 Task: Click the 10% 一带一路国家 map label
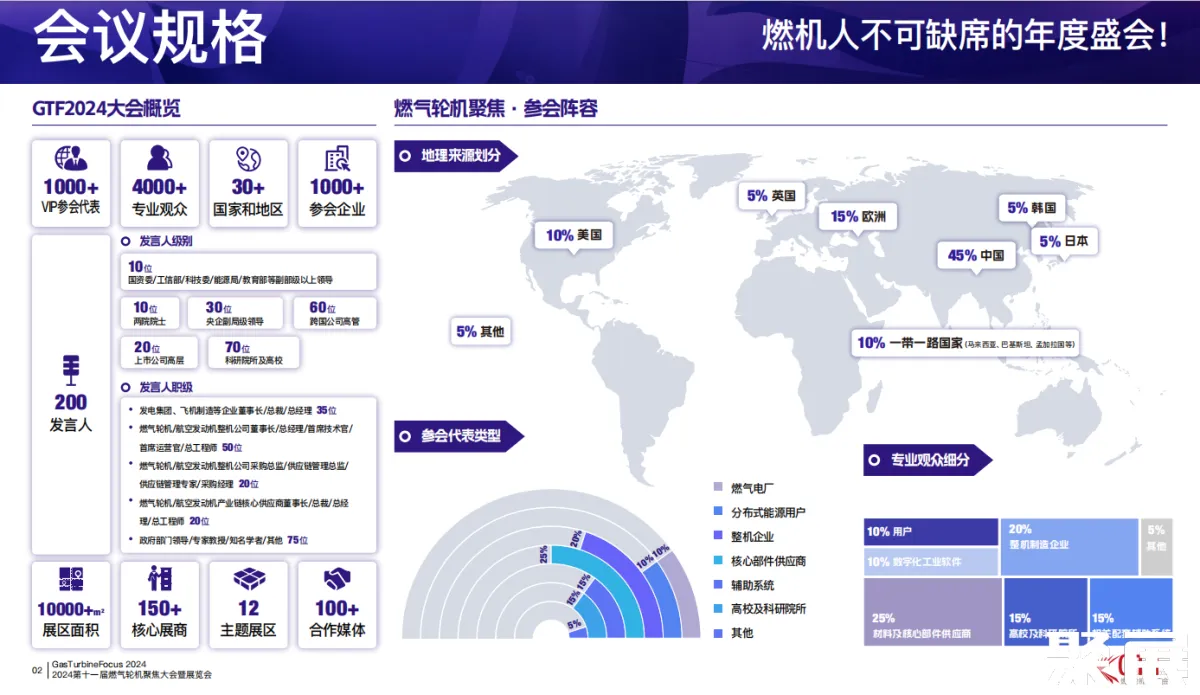(966, 343)
